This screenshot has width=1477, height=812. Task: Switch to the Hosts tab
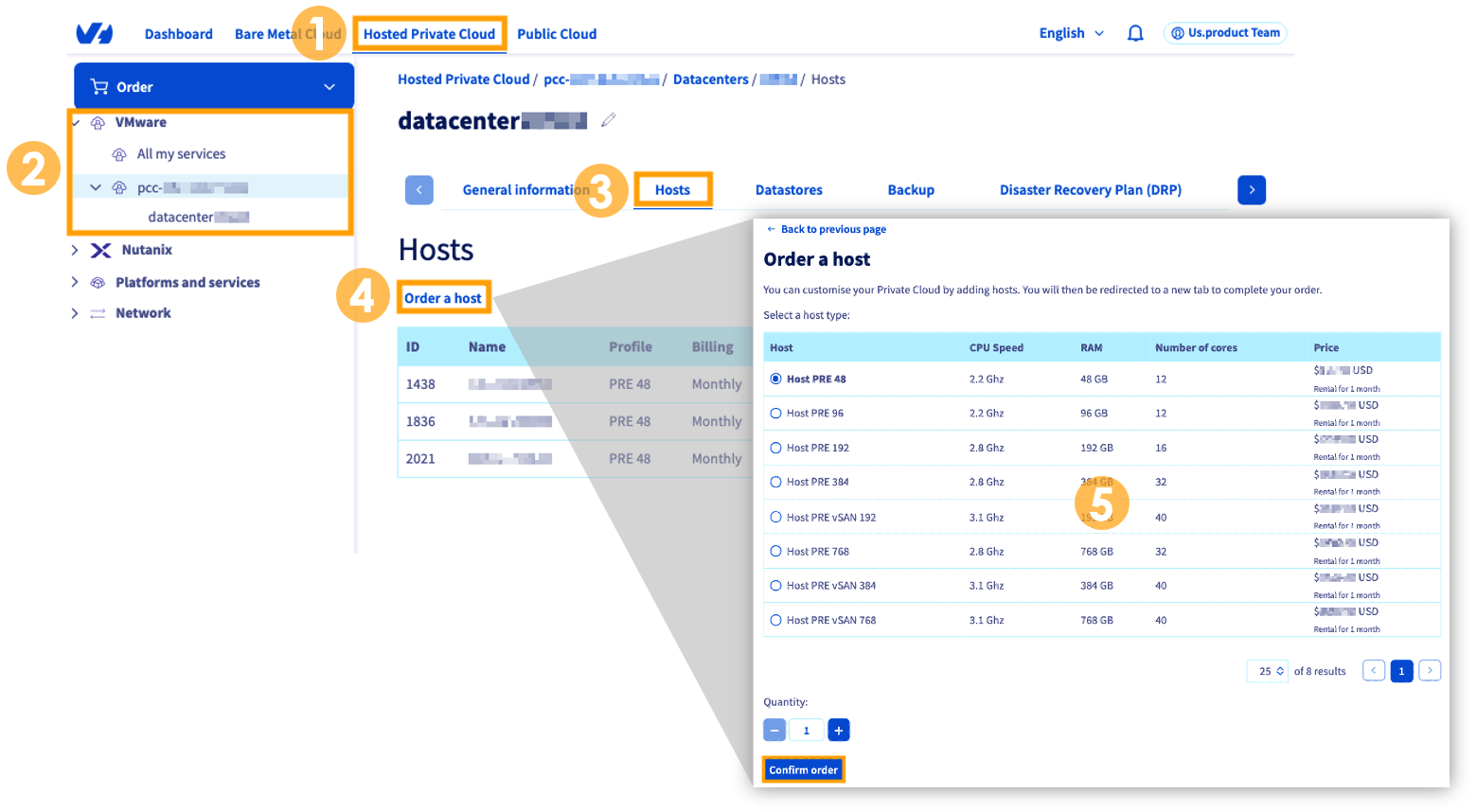pyautogui.click(x=672, y=190)
